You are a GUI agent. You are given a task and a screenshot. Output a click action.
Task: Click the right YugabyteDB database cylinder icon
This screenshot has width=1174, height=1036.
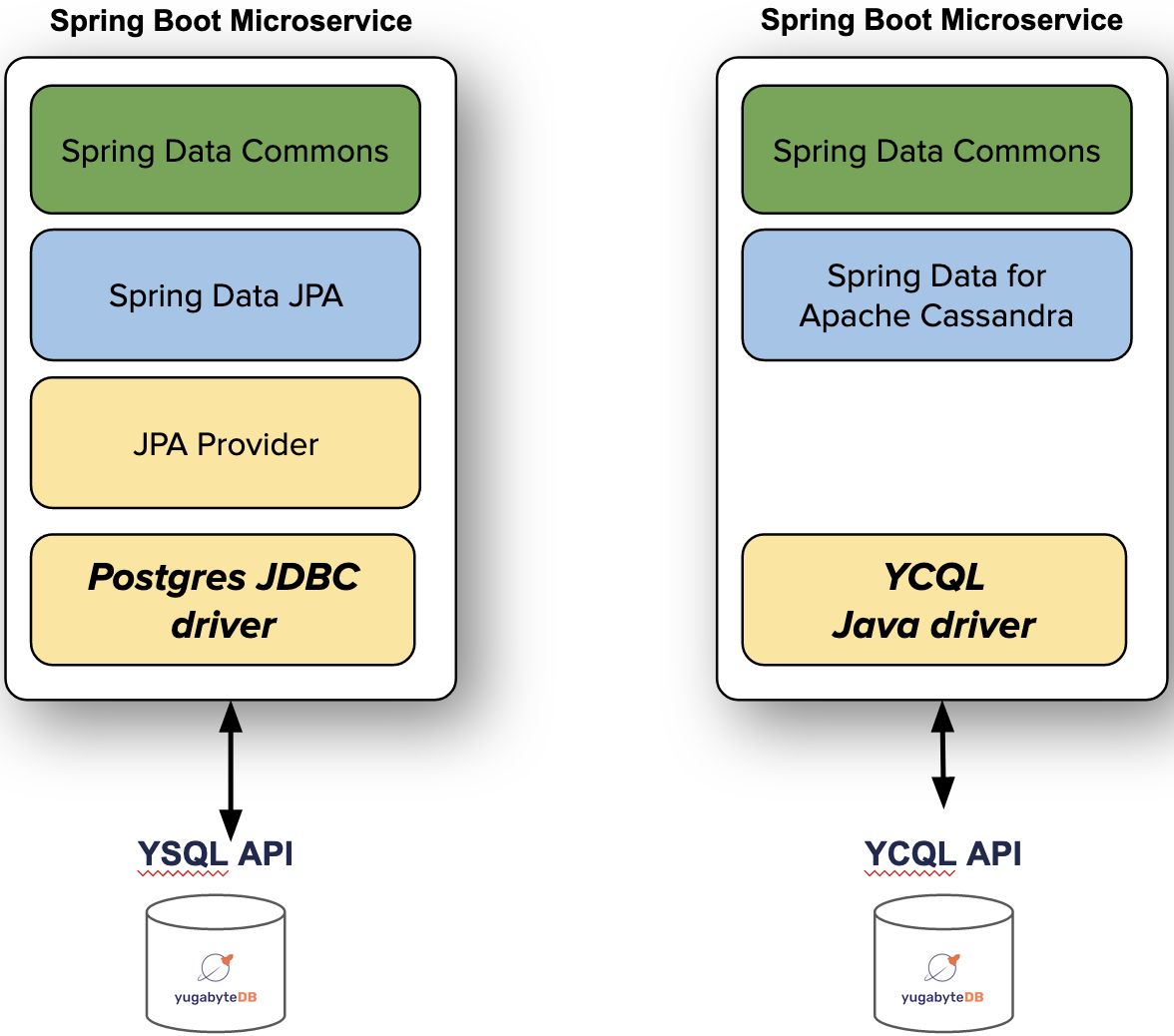tap(943, 963)
